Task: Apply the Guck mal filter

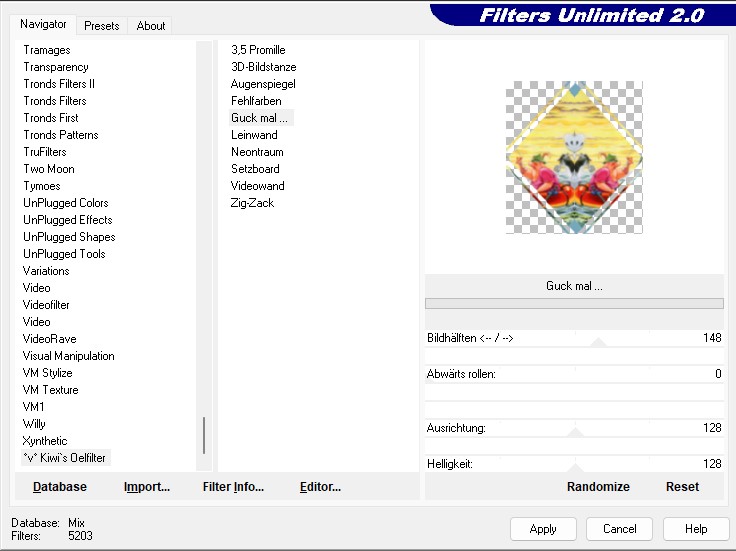Action: [x=543, y=529]
